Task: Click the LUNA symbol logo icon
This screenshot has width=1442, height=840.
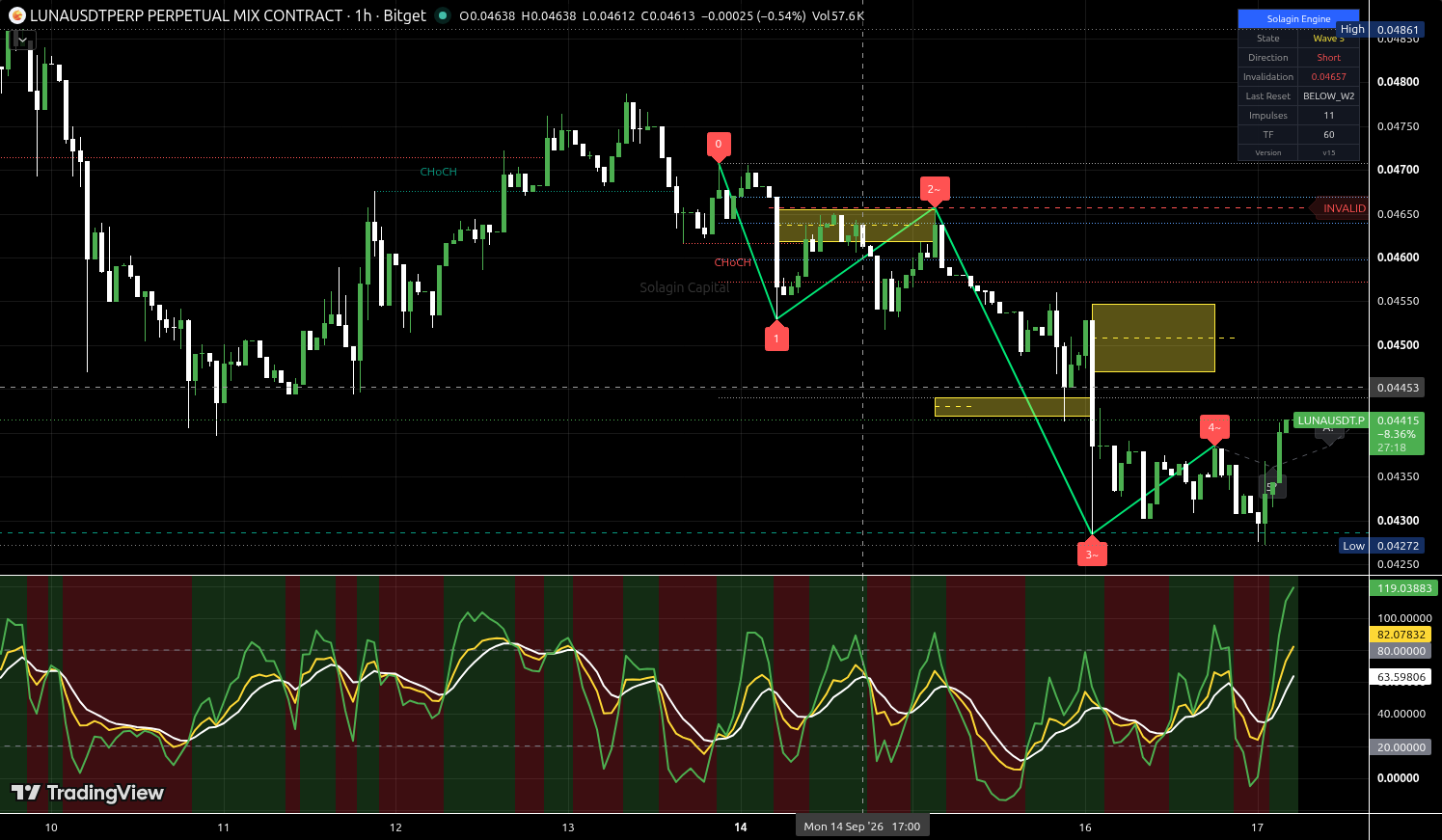Action: click(x=16, y=15)
